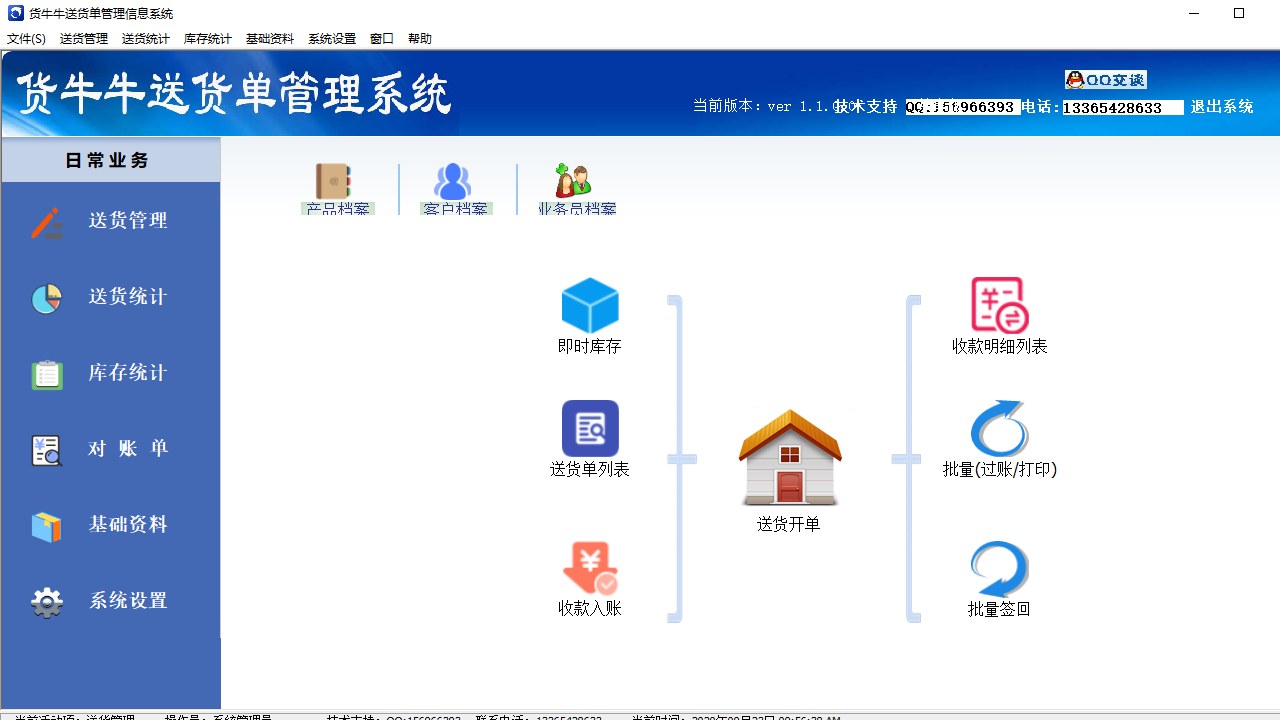Open 送货开单 (Delivery Billing) house icon
Image resolution: width=1280 pixels, height=720 pixels.
click(790, 462)
